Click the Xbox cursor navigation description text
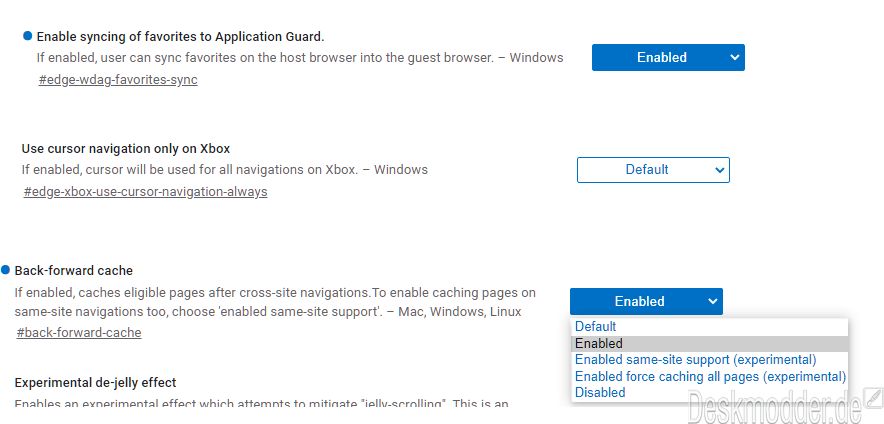The width and height of the screenshot is (884, 424). pyautogui.click(x=224, y=170)
